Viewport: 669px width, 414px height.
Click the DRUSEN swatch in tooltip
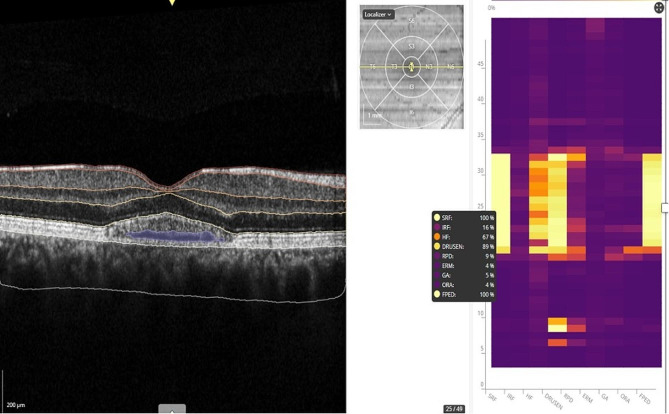[x=437, y=247]
